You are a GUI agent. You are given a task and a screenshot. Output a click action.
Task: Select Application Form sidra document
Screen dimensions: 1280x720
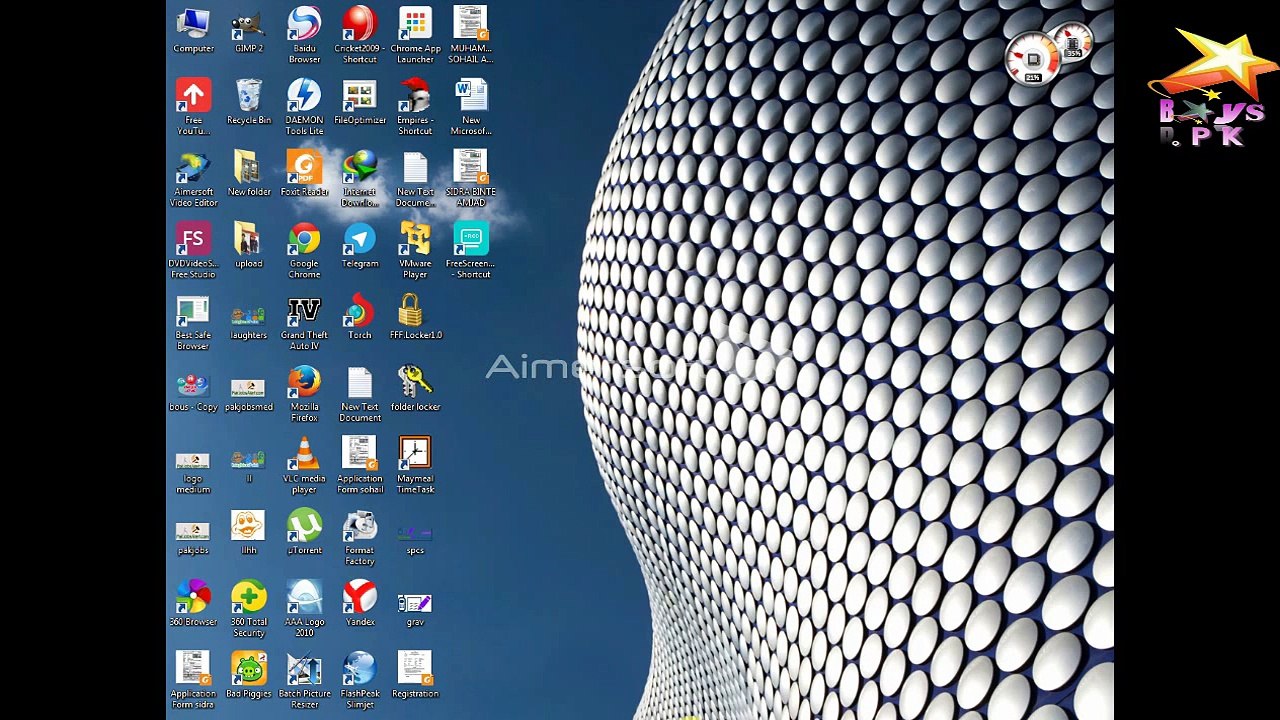pos(193,680)
